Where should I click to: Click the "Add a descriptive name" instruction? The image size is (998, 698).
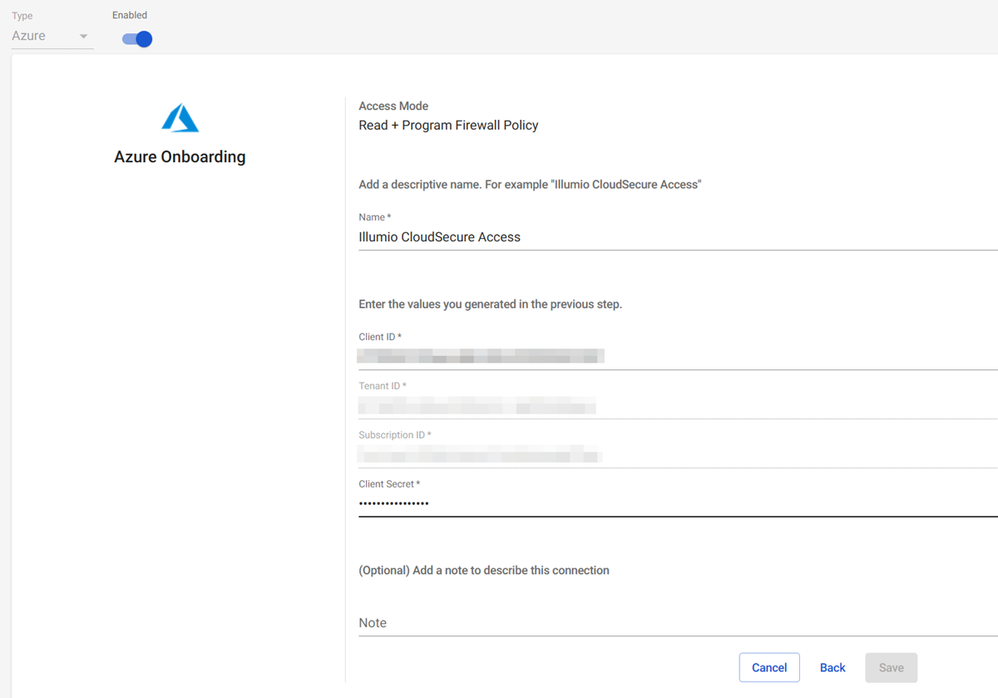[529, 184]
